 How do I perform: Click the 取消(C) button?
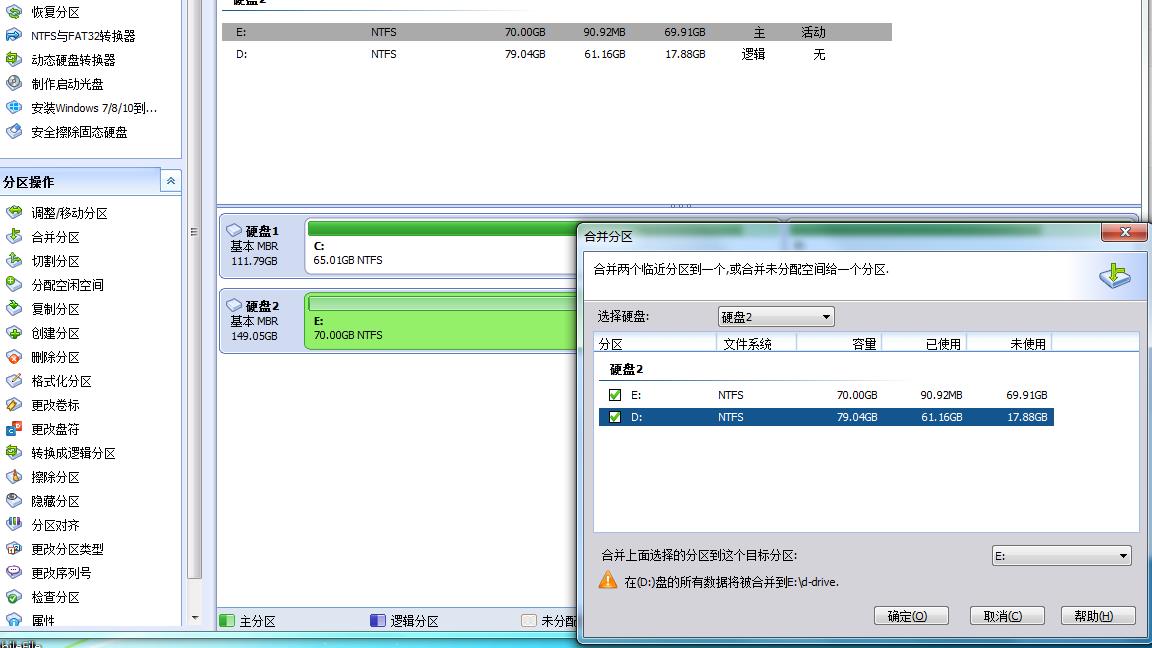click(x=1007, y=616)
